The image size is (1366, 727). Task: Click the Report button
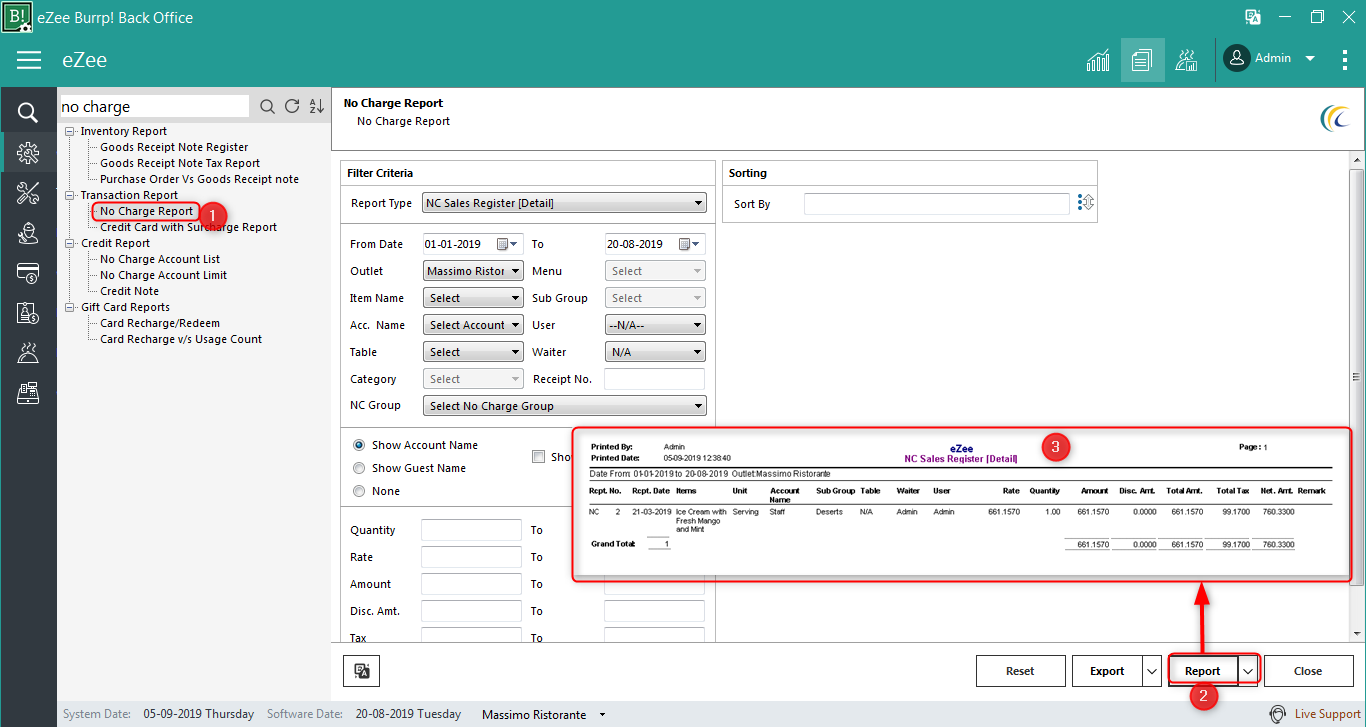(x=1203, y=671)
